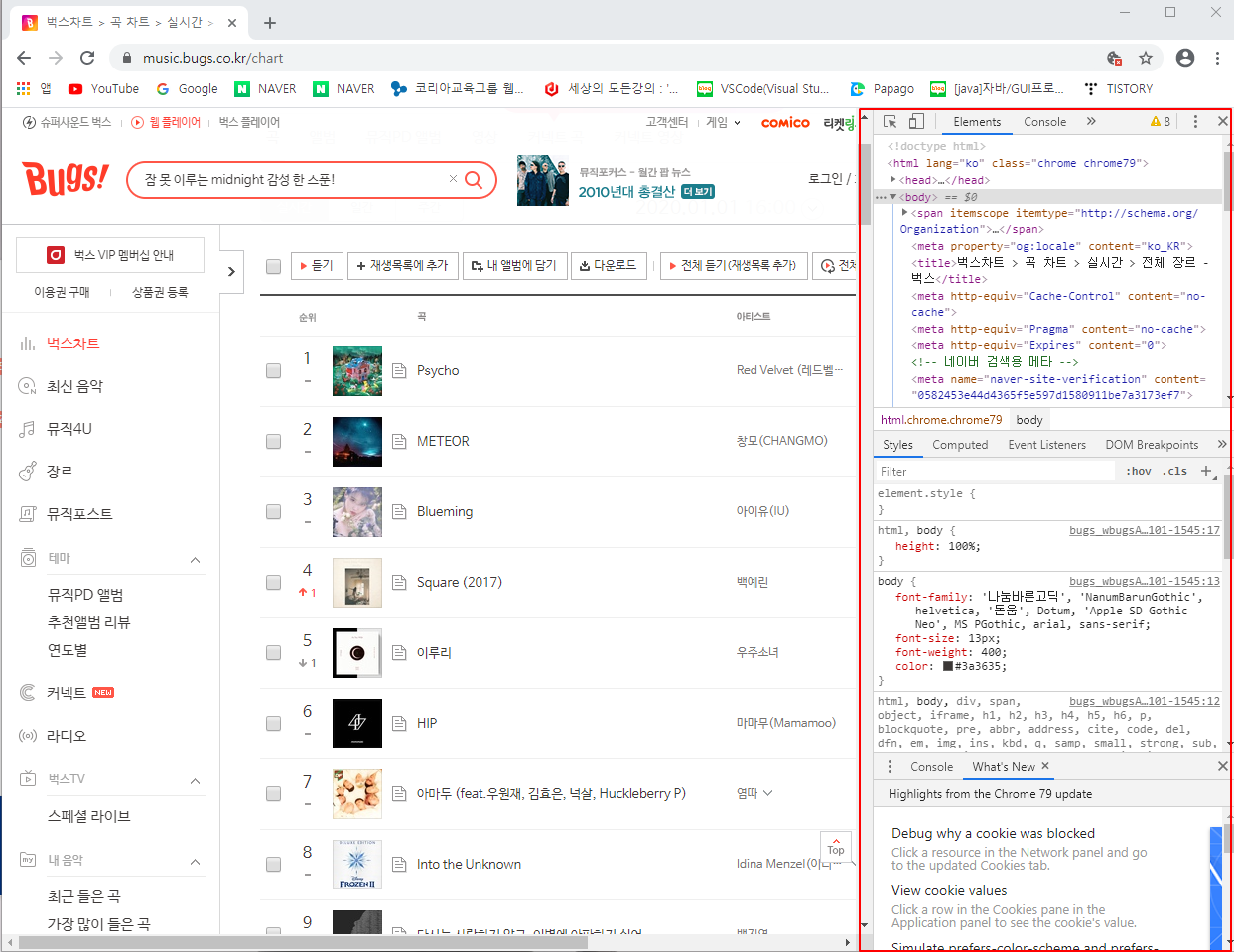Open track info icon for Blueming

pos(399,511)
